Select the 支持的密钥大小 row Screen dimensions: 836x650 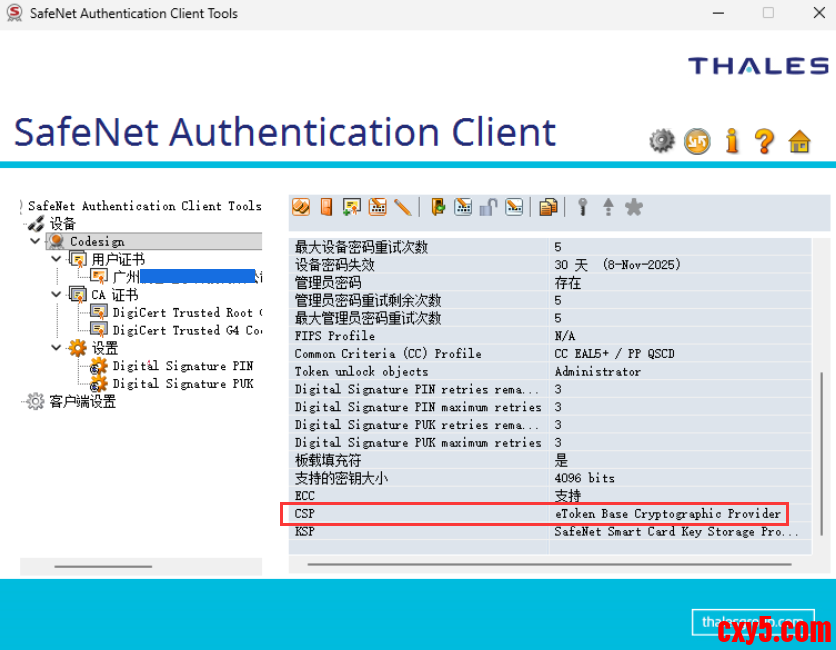point(550,478)
